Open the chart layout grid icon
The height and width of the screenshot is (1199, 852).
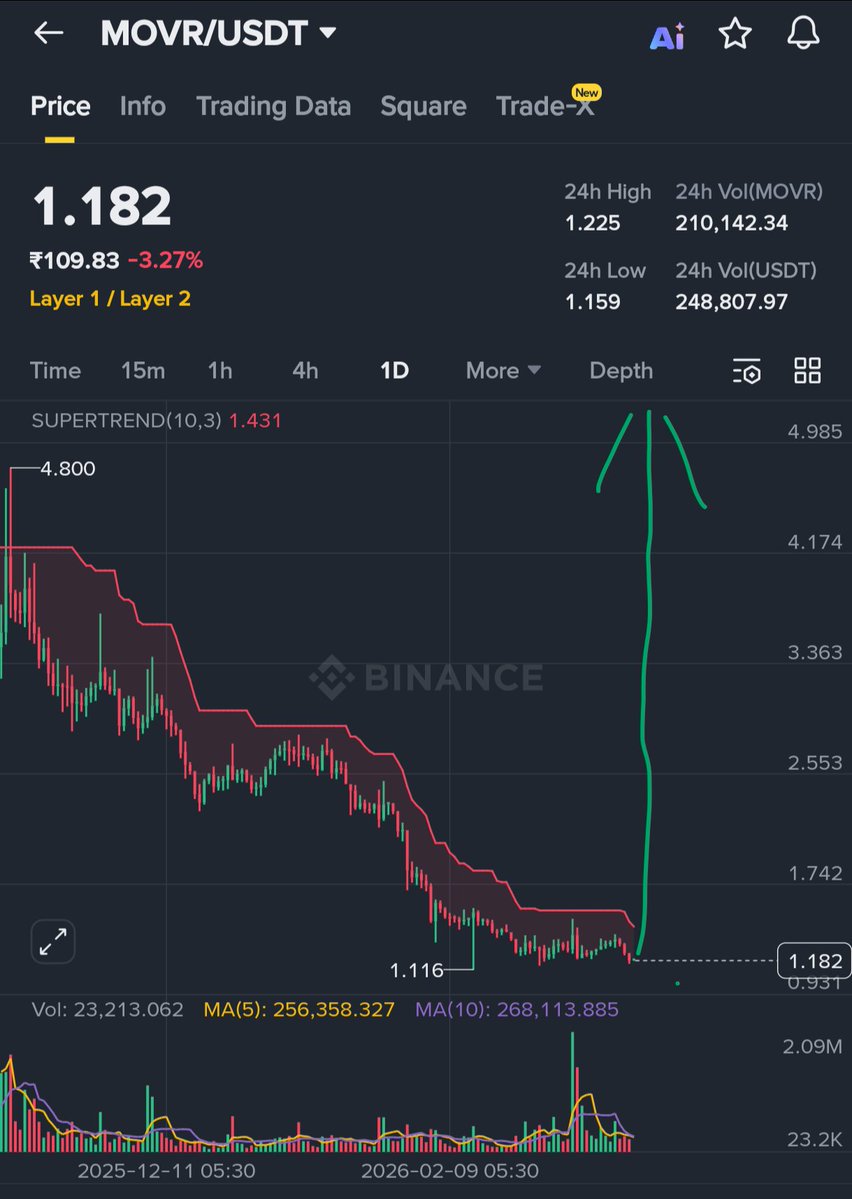pyautogui.click(x=808, y=371)
